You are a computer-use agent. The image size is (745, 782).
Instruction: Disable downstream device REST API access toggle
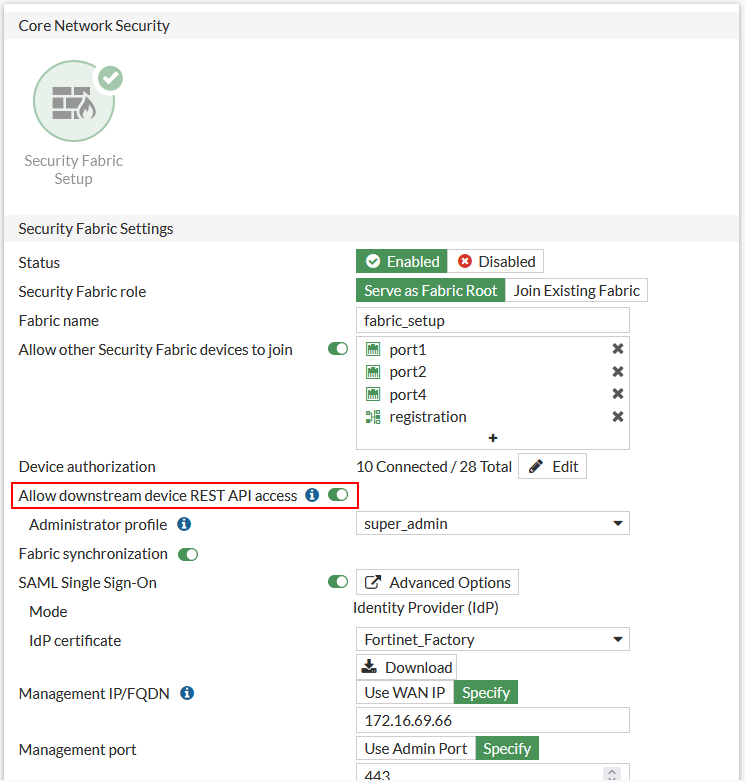338,495
